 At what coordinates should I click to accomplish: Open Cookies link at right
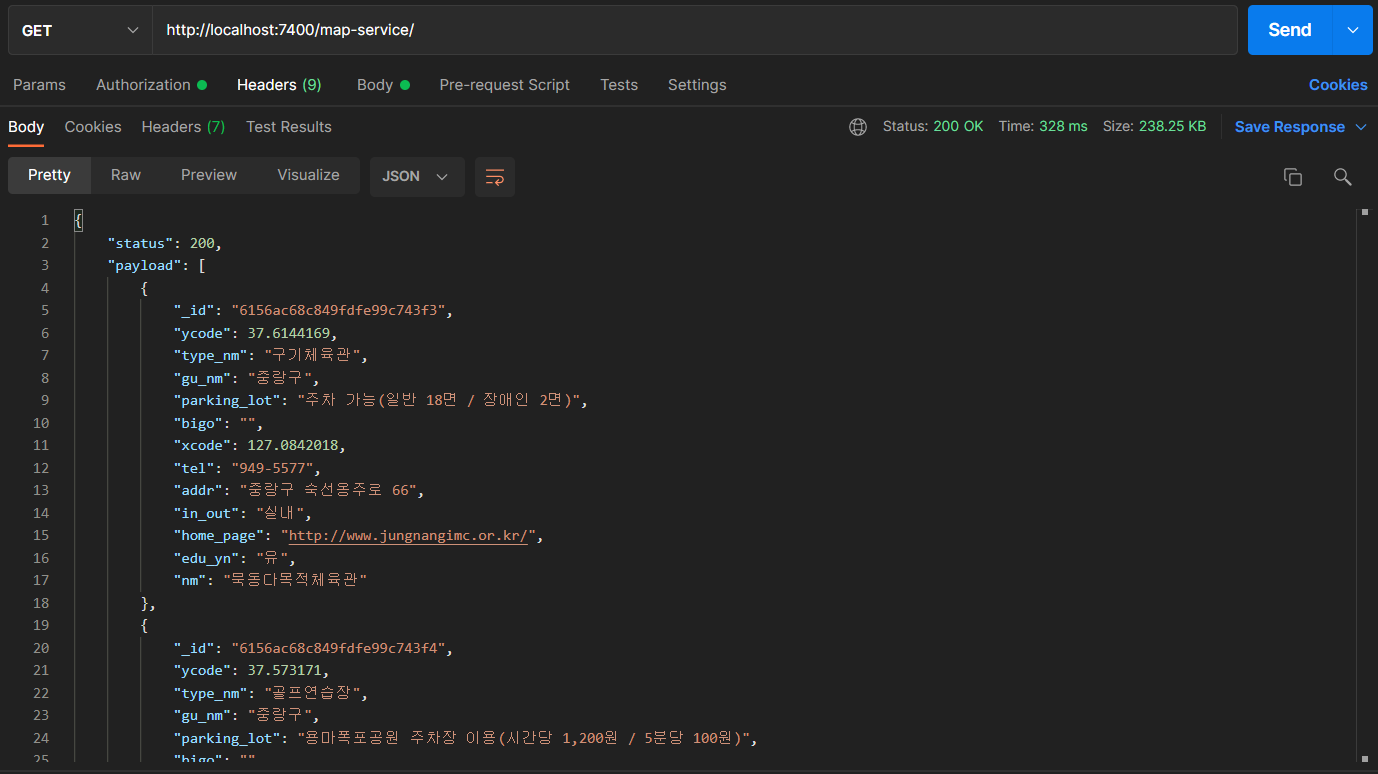coord(1338,85)
